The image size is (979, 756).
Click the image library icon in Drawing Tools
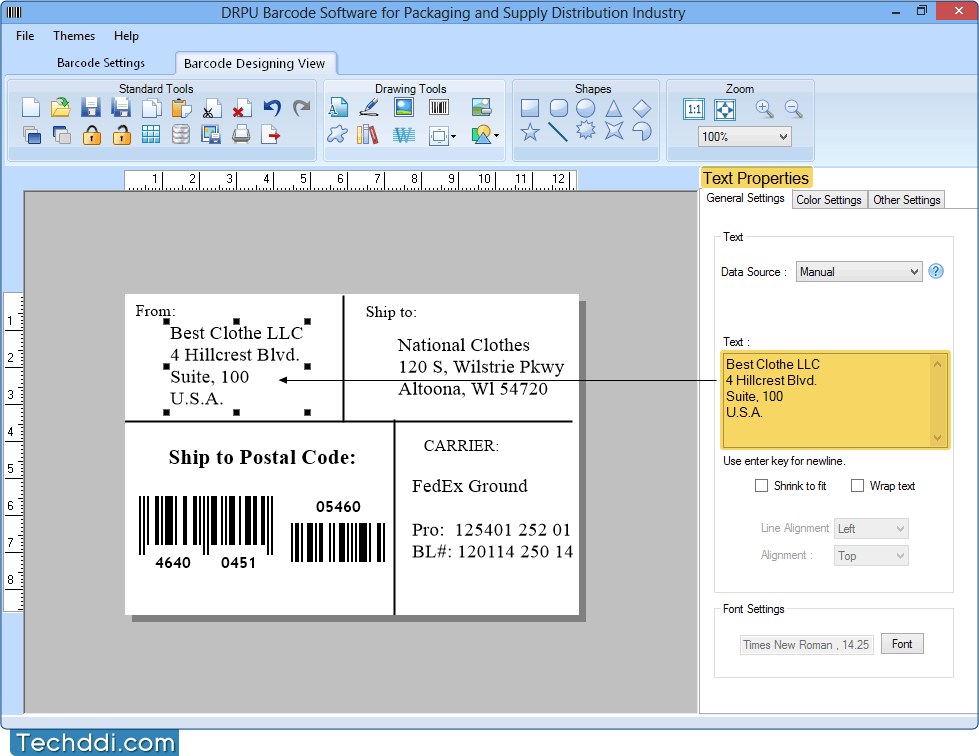481,107
